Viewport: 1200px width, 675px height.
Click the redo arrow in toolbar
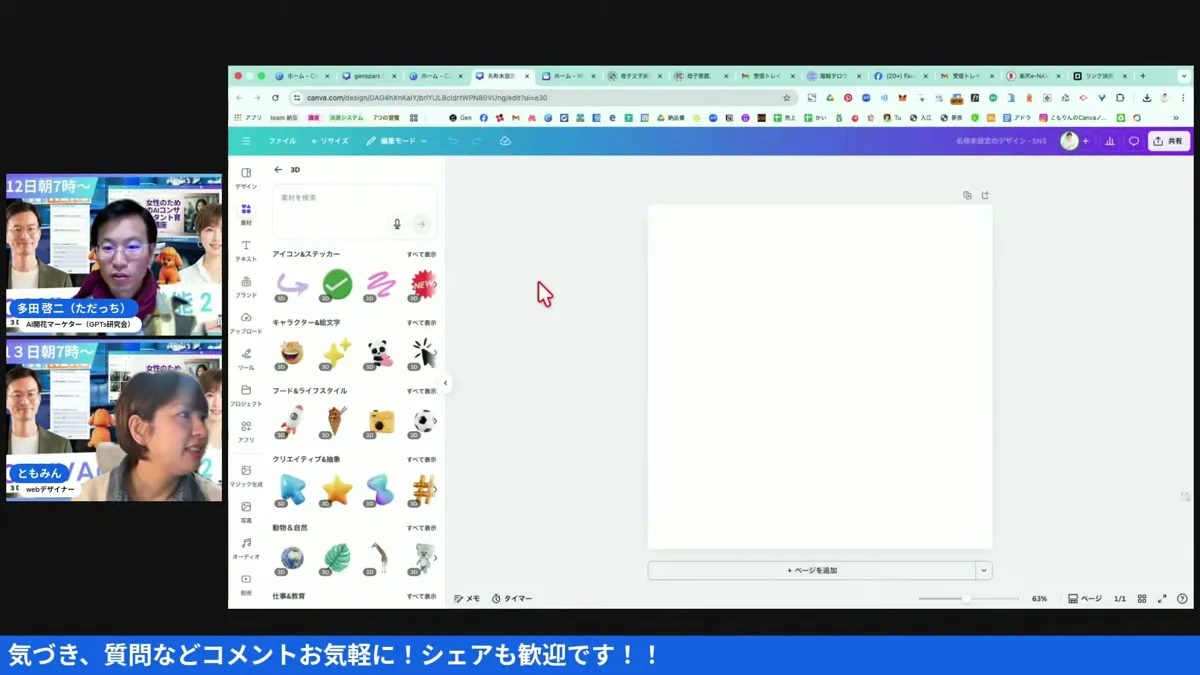[477, 141]
